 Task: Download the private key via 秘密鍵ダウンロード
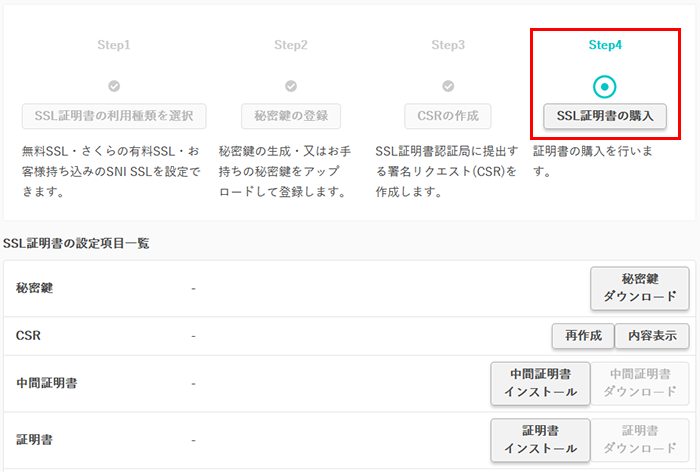pyautogui.click(x=639, y=288)
